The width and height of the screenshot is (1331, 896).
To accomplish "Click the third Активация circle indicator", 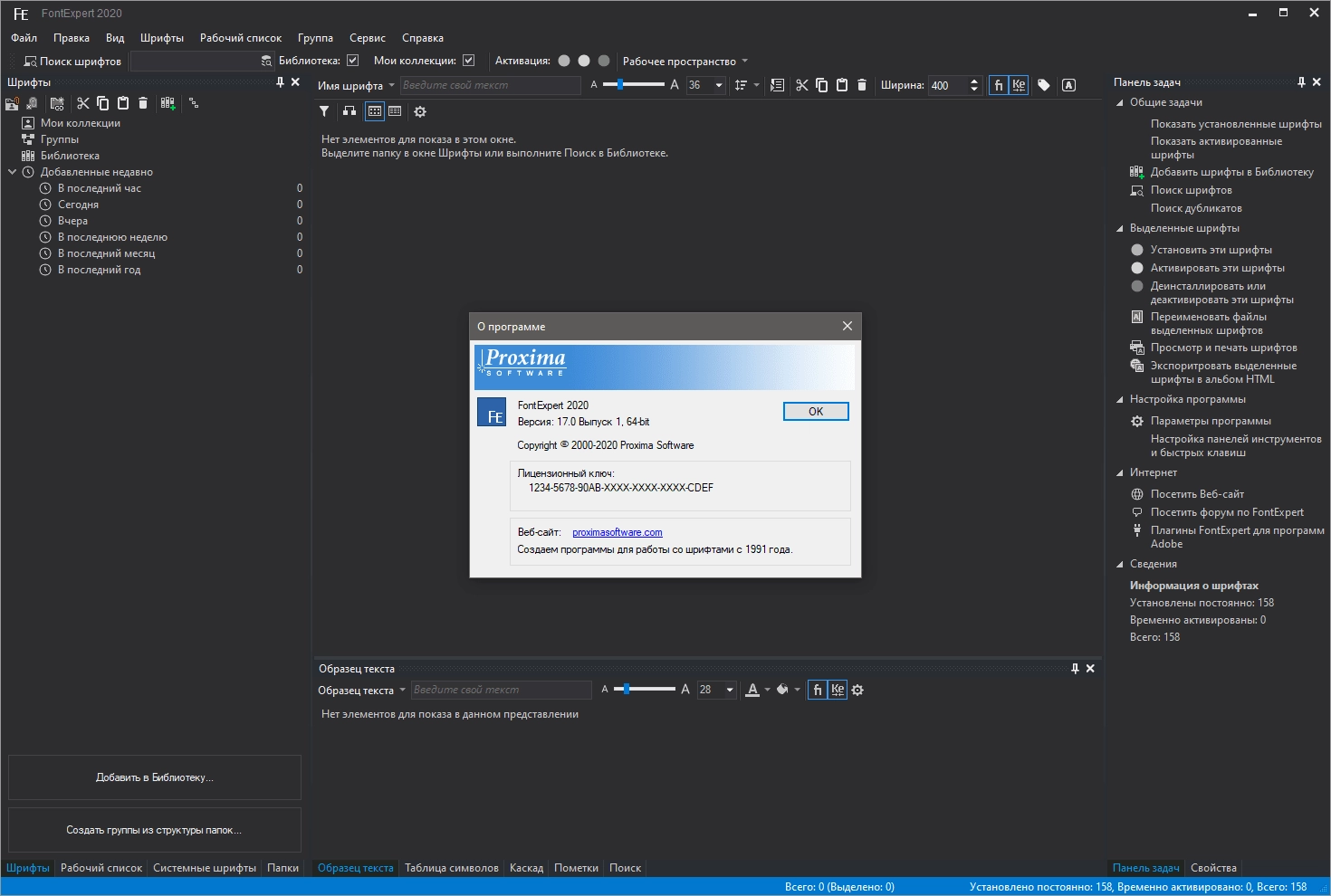I will 604,61.
